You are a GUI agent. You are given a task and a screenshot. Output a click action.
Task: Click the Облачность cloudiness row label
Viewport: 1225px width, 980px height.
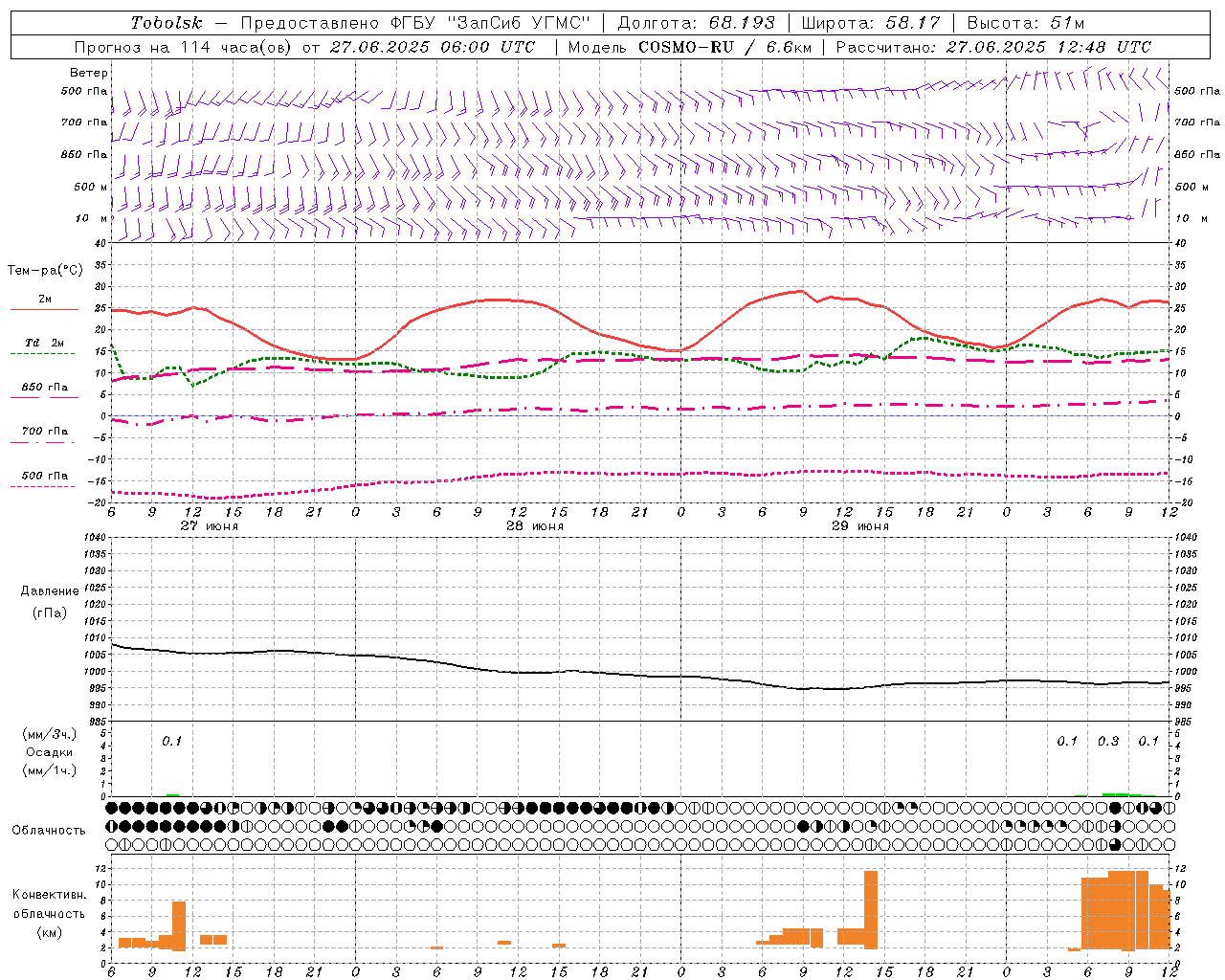(49, 830)
